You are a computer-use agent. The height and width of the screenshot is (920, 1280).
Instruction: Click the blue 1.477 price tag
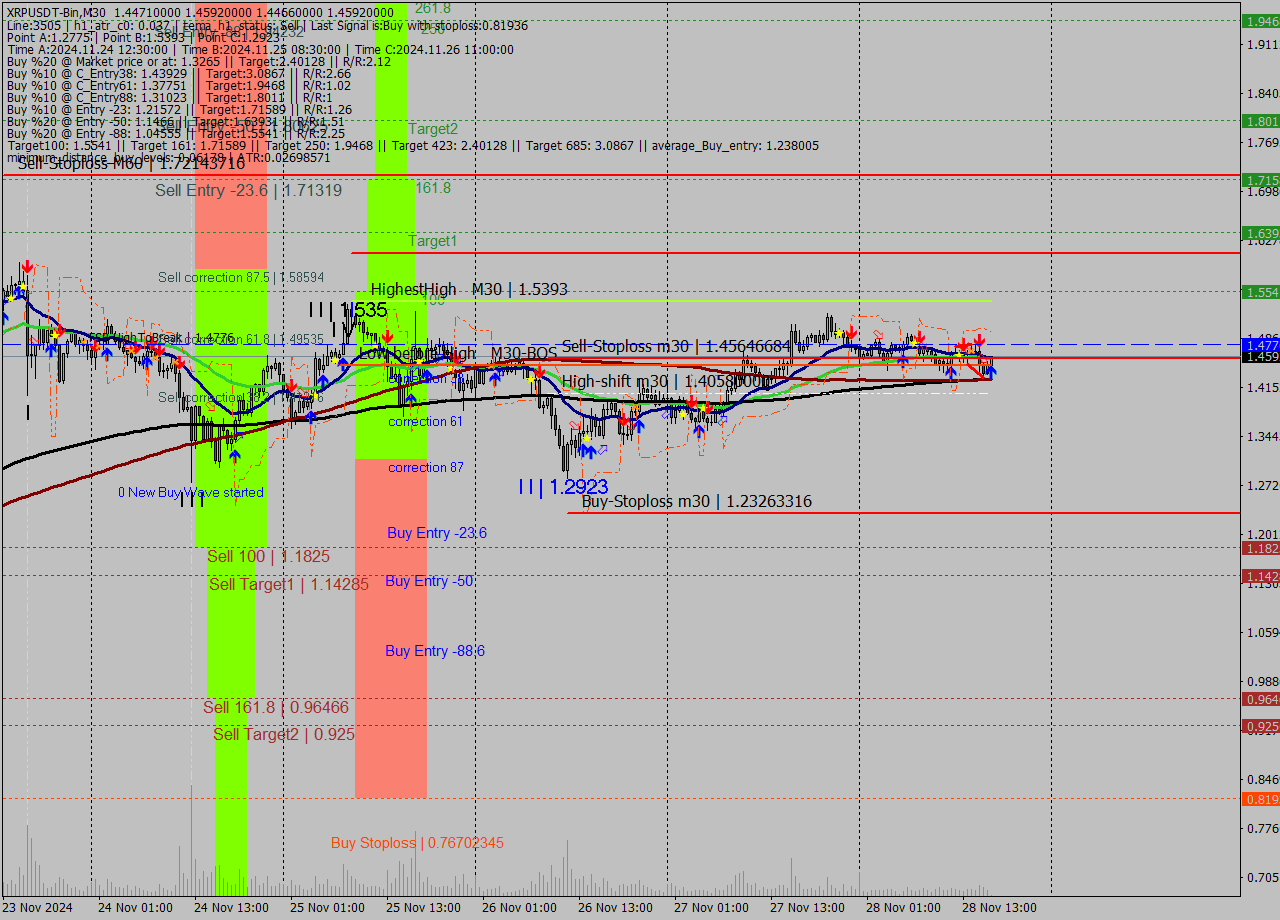tap(1261, 345)
